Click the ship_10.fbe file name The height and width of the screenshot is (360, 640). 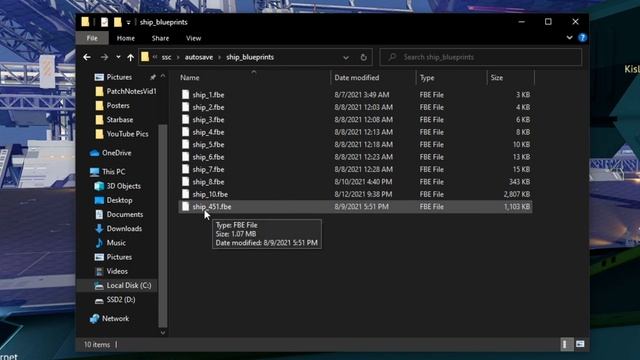coord(210,194)
